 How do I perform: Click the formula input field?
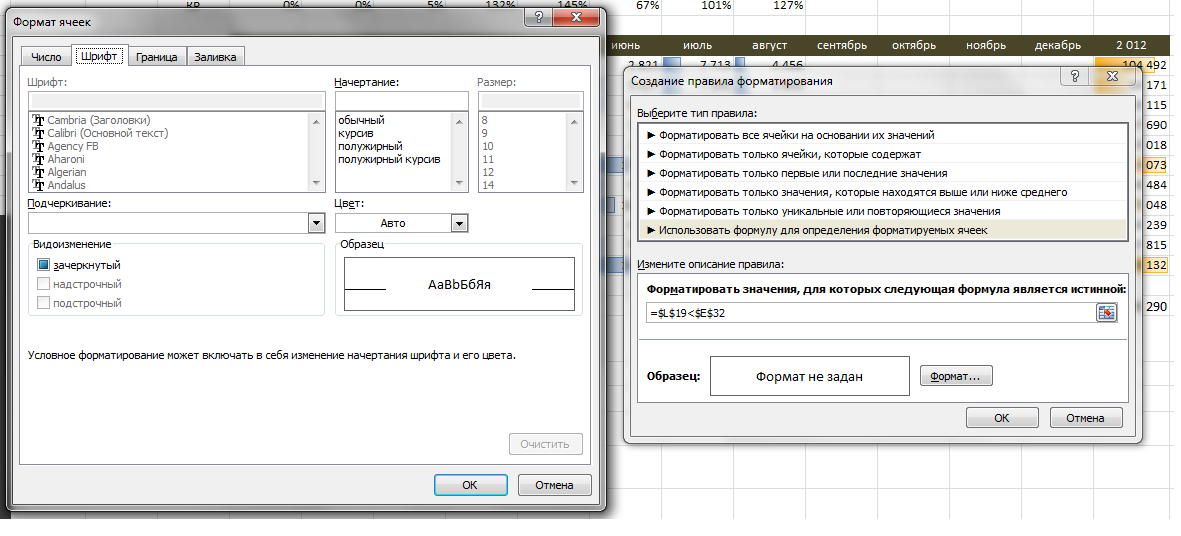point(870,313)
